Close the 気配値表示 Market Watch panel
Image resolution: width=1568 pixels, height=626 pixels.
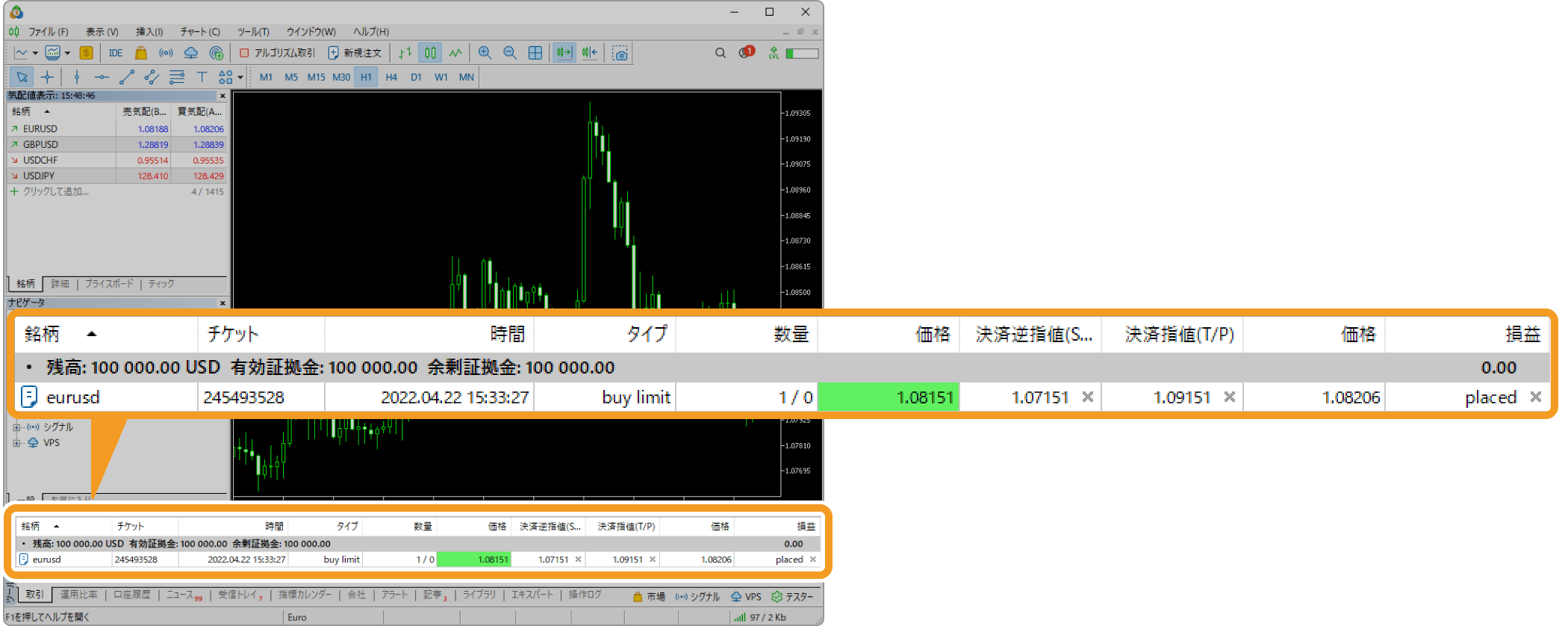point(223,96)
